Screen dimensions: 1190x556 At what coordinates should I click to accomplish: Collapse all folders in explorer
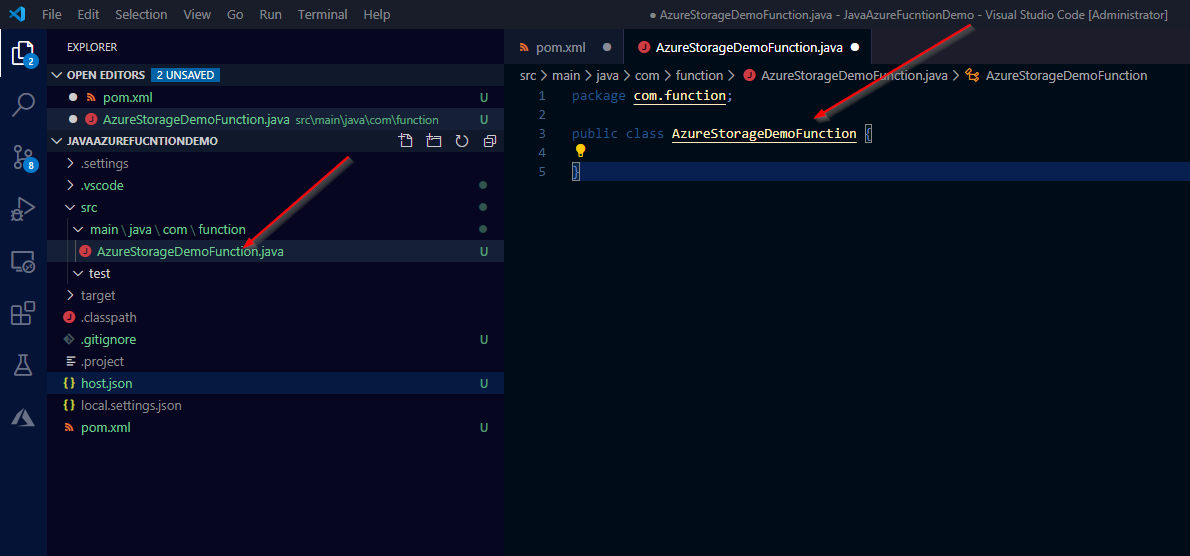coord(489,141)
